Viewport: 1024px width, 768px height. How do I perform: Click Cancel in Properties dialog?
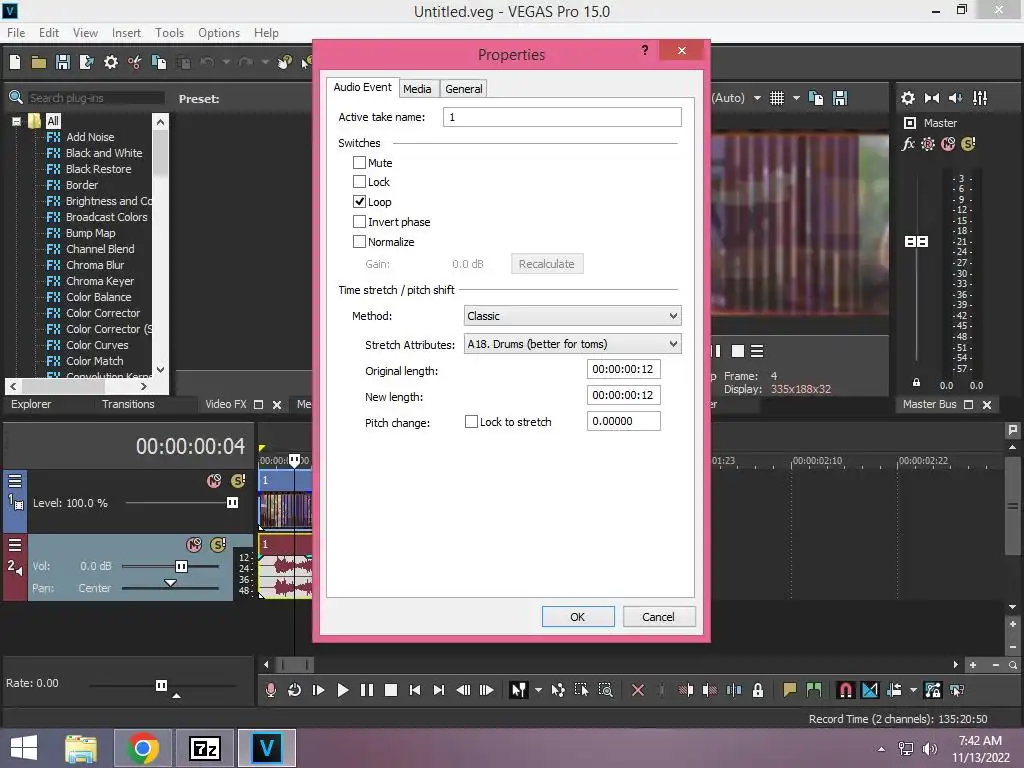click(658, 616)
